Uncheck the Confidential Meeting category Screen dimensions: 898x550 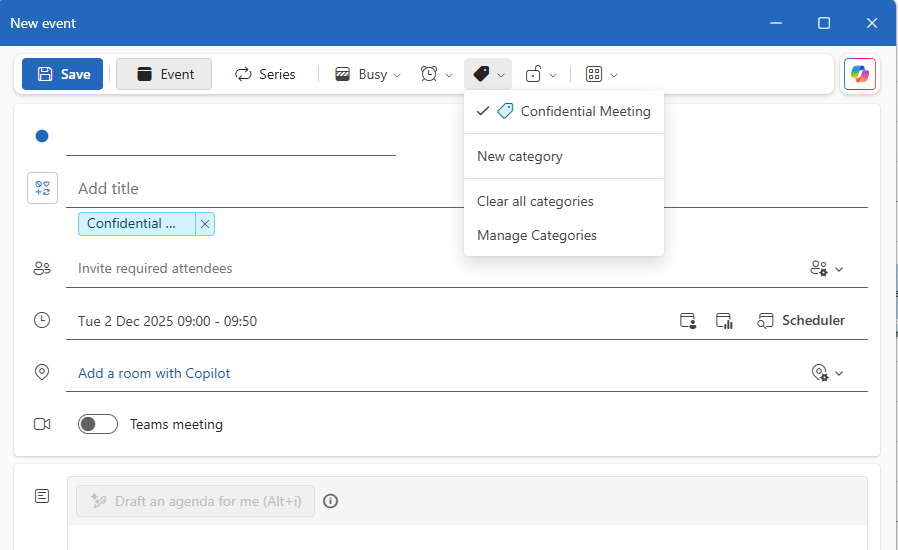pyautogui.click(x=565, y=111)
